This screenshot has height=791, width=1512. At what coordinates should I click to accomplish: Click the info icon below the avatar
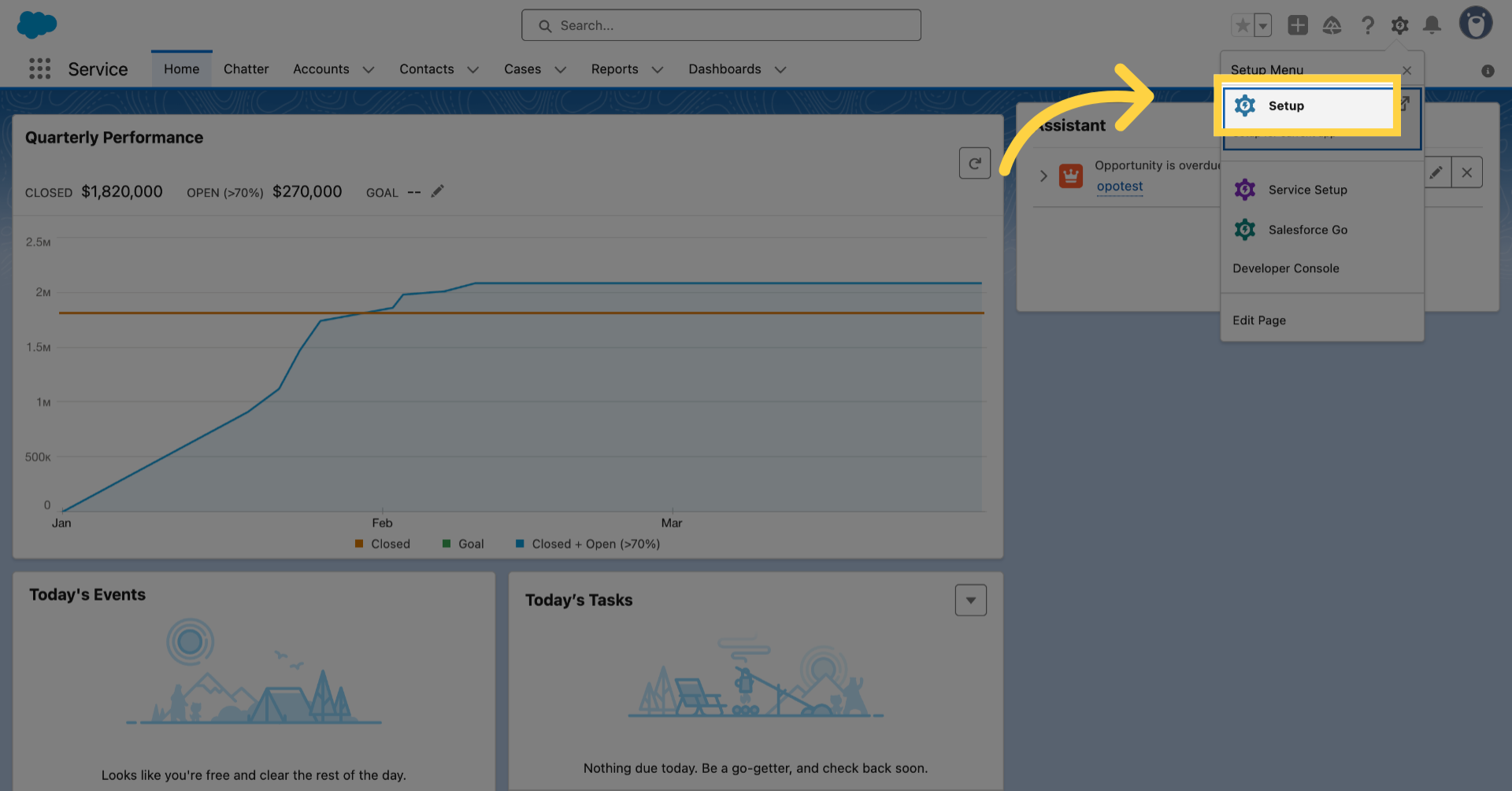click(1488, 71)
